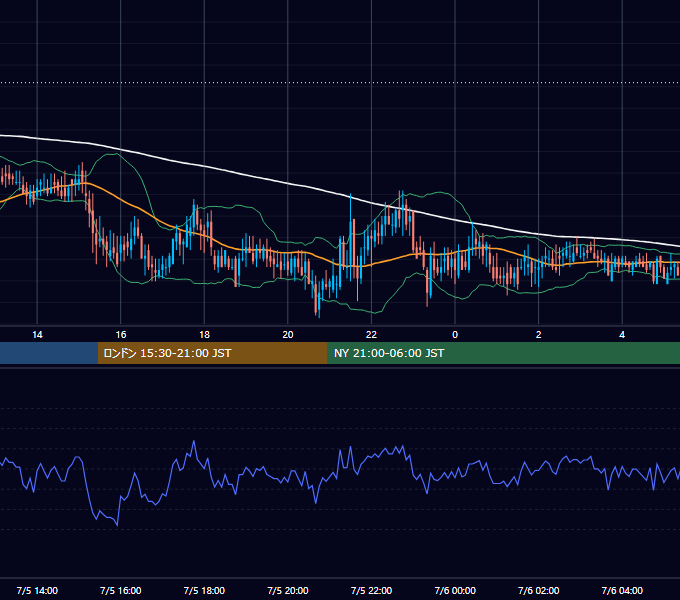Click hour label 20 on price chart axis
The height and width of the screenshot is (600, 680).
(288, 335)
